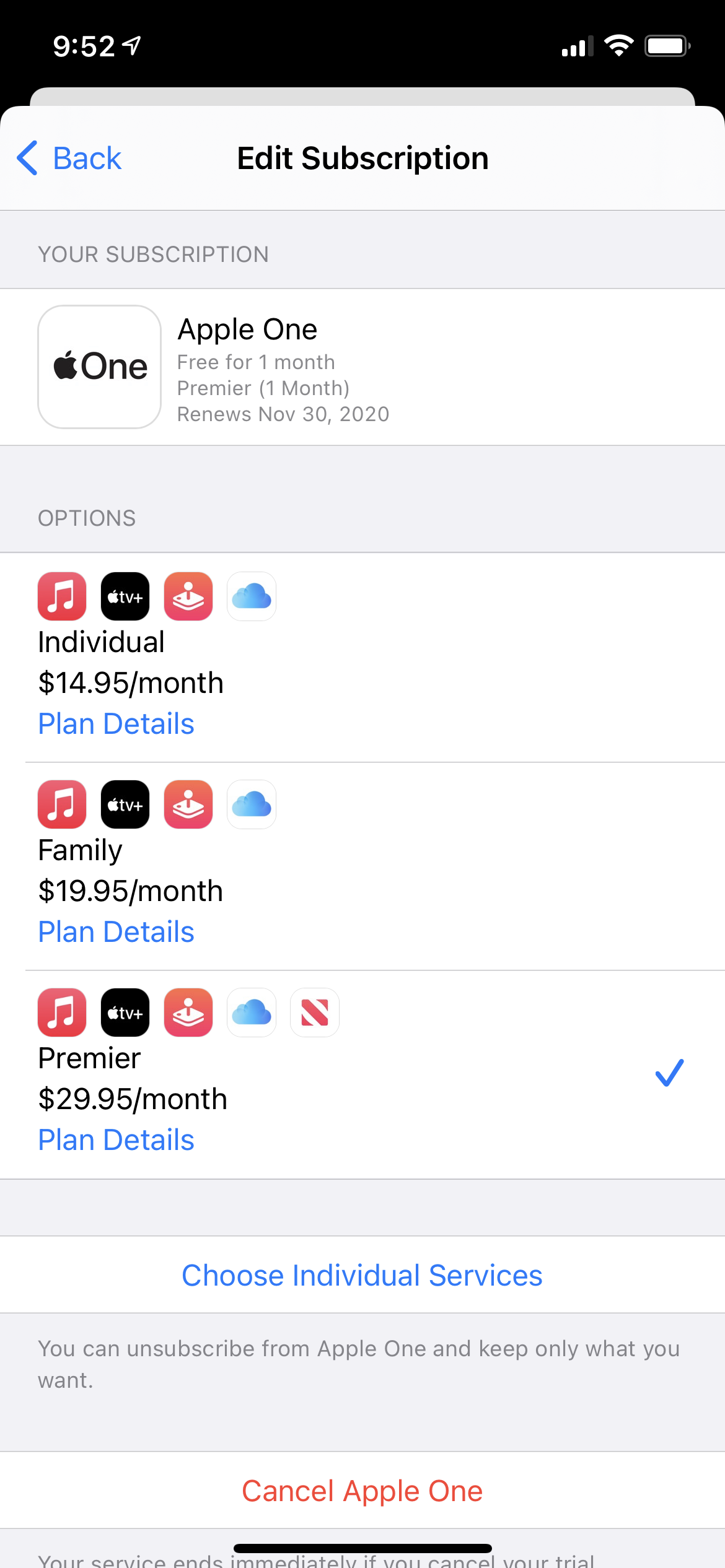Open Plan Details for Family plan
This screenshot has width=725, height=1568.
pyautogui.click(x=116, y=932)
